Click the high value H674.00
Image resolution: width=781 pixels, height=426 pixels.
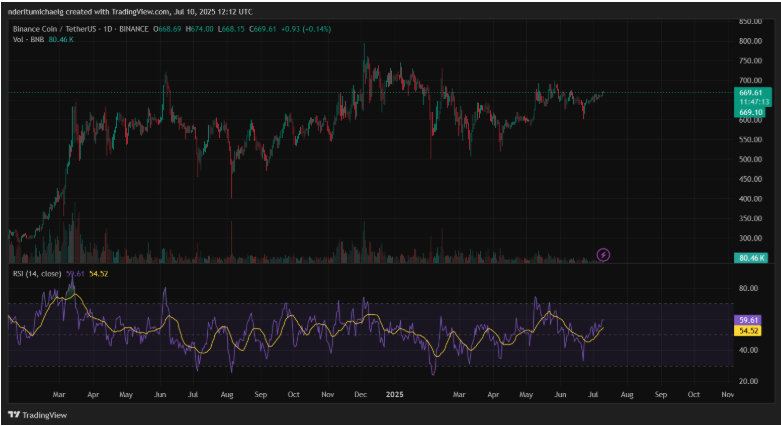pos(199,29)
